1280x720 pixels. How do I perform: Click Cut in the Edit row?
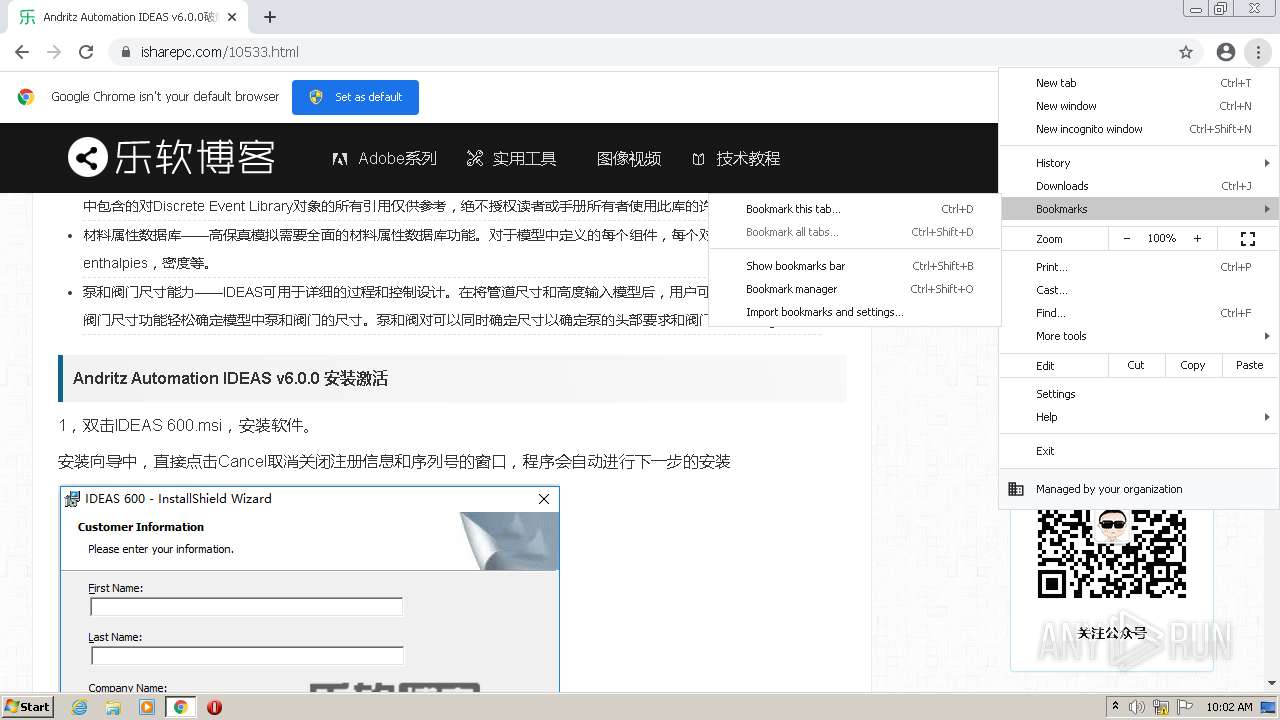click(1136, 365)
